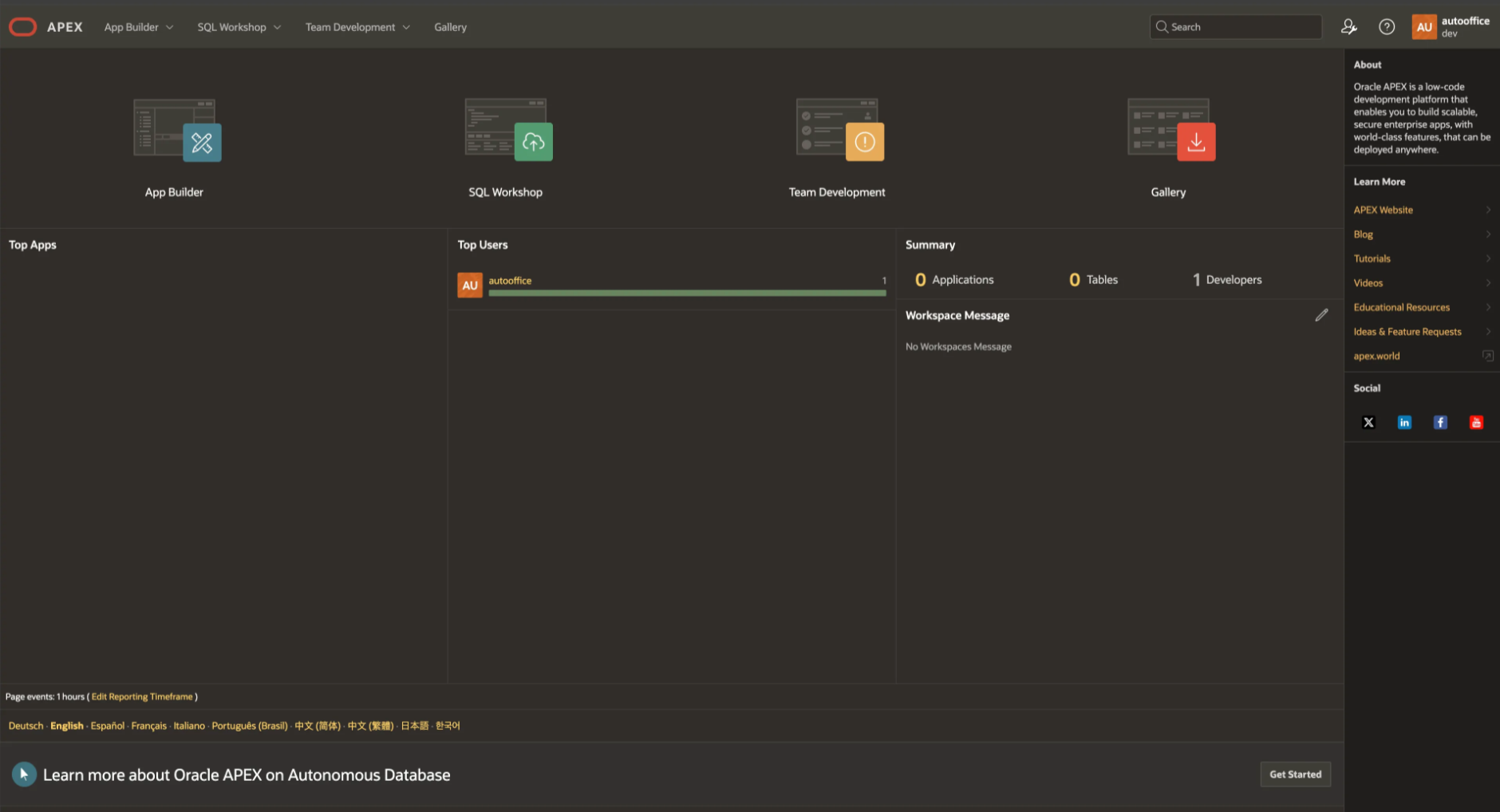Open the X social icon

click(1368, 423)
